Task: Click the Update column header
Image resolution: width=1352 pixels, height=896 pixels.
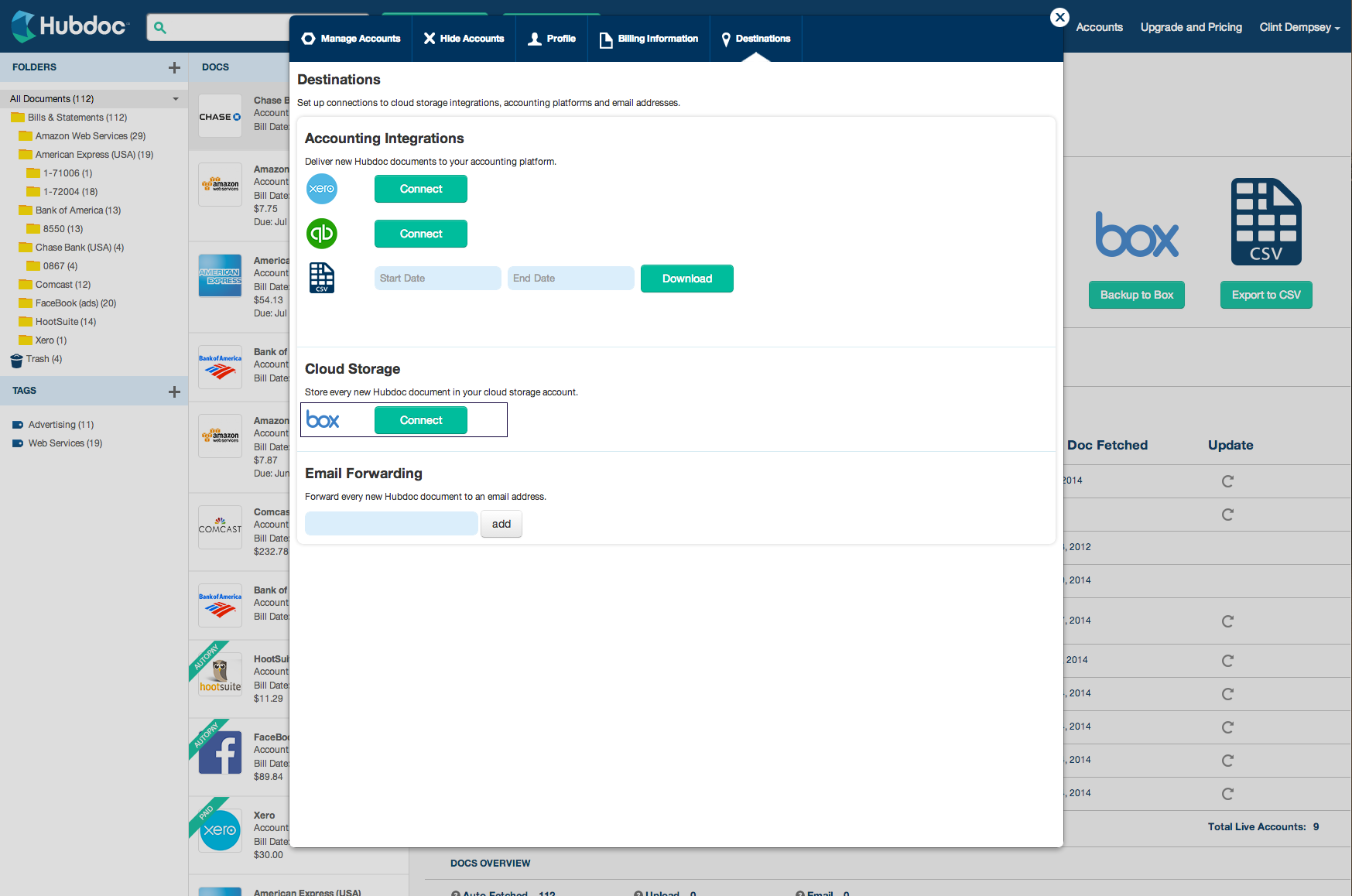Action: (1230, 445)
